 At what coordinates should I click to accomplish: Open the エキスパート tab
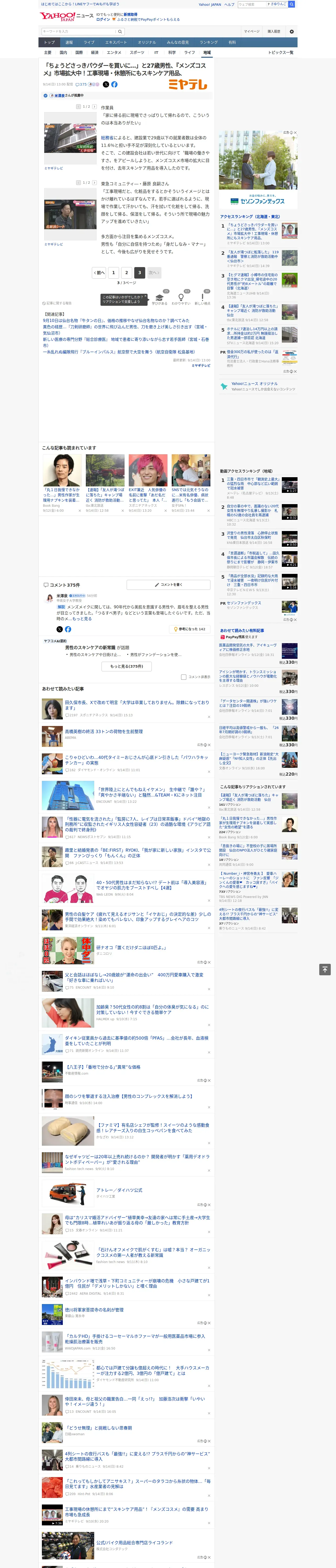[116, 43]
